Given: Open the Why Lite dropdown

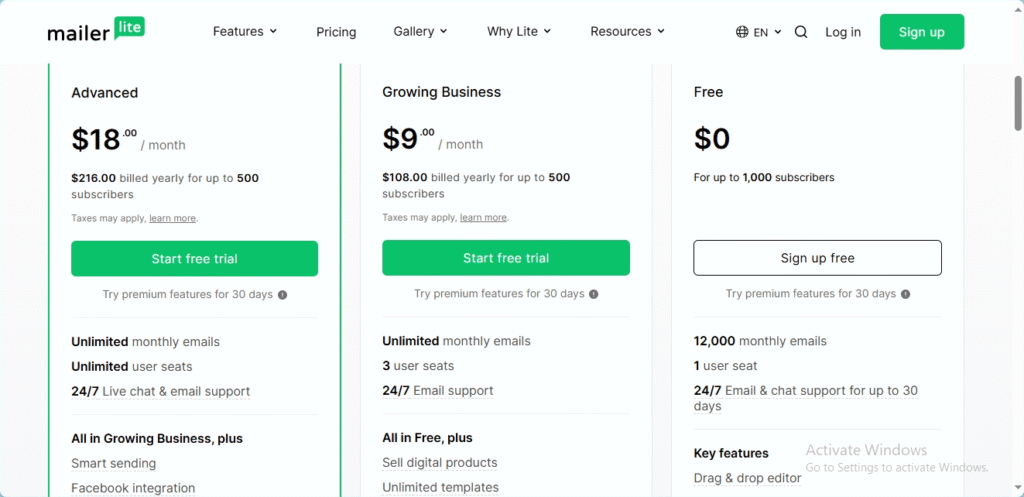Looking at the screenshot, I should coord(519,31).
